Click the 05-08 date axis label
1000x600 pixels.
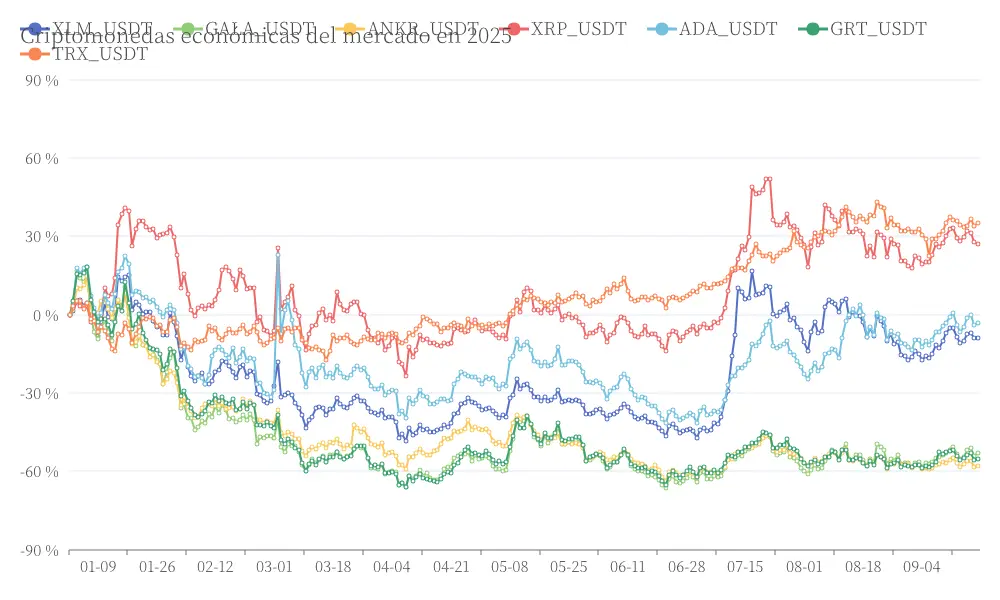pos(510,567)
